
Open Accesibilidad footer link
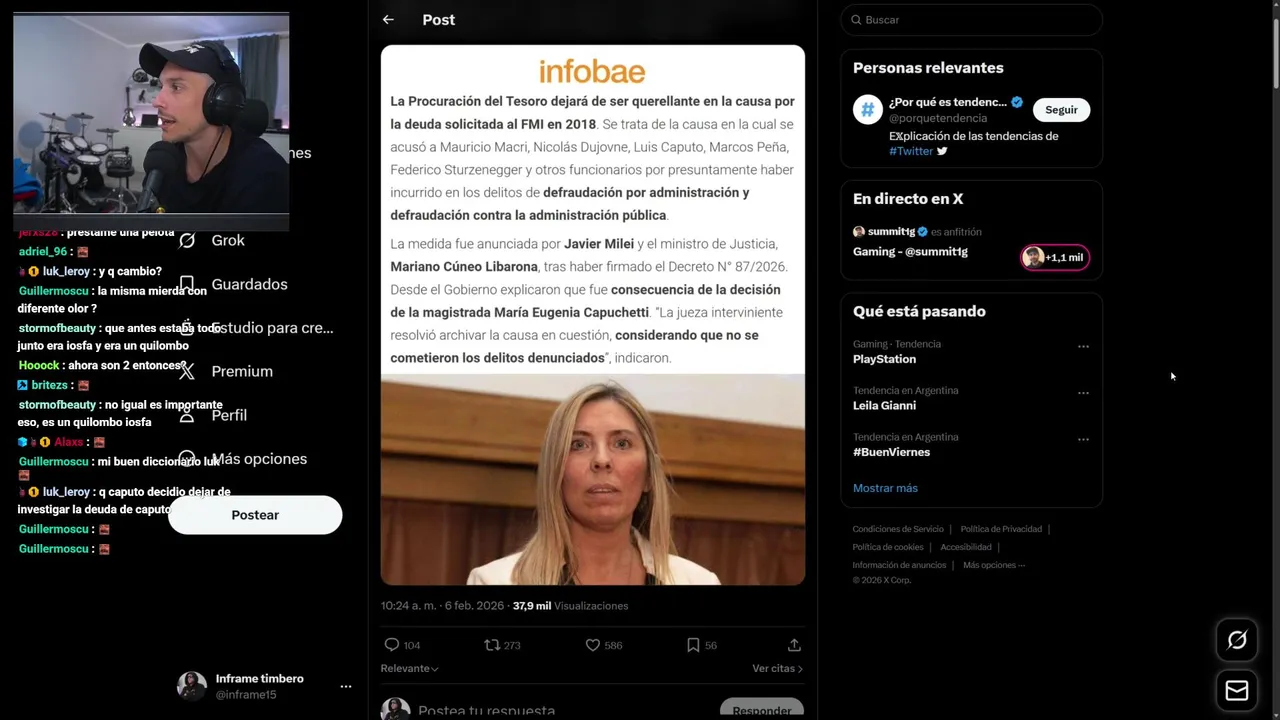pyautogui.click(x=966, y=547)
